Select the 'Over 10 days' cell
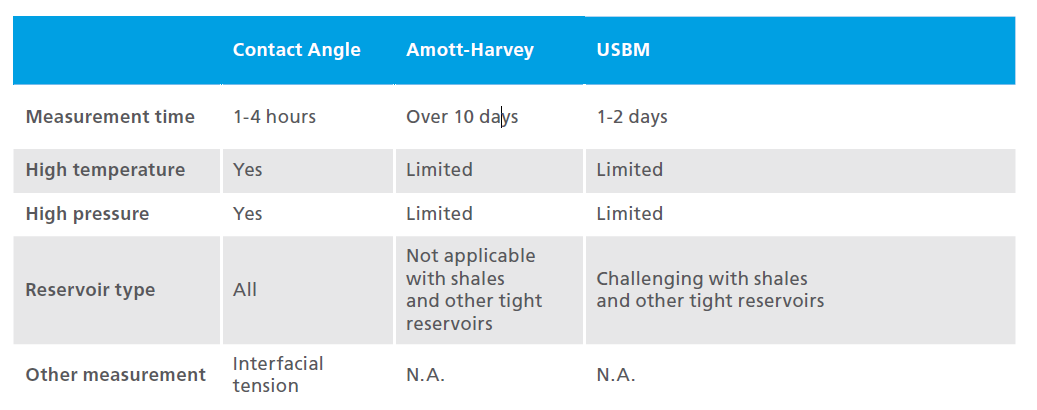Viewport: 1037px width, 410px height. 461,117
